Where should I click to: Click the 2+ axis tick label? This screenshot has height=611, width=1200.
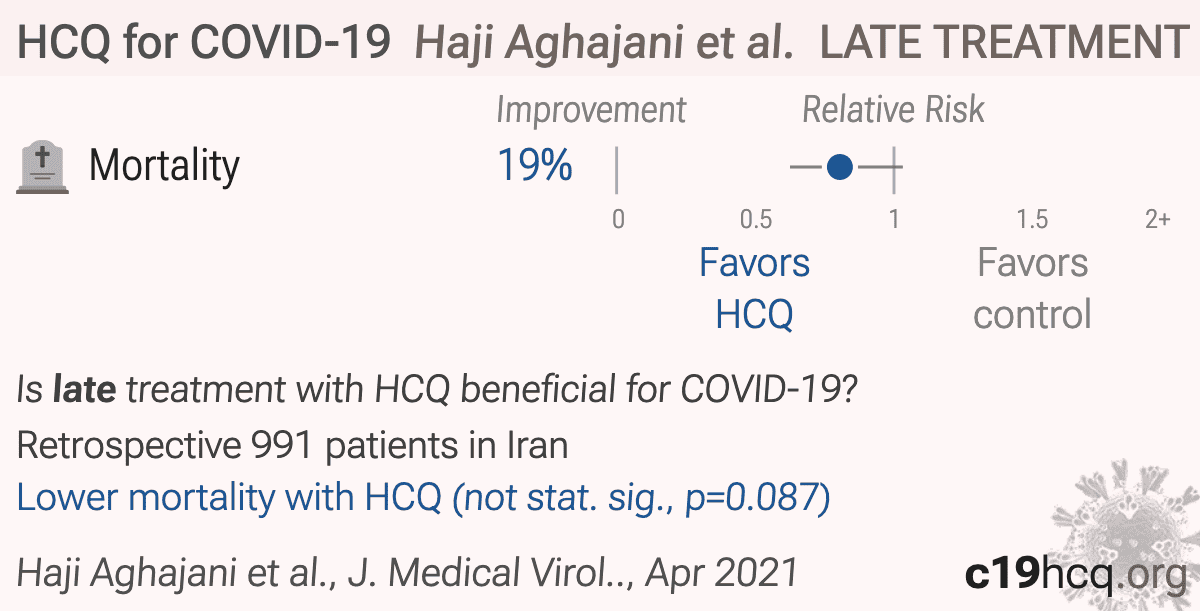[1157, 219]
